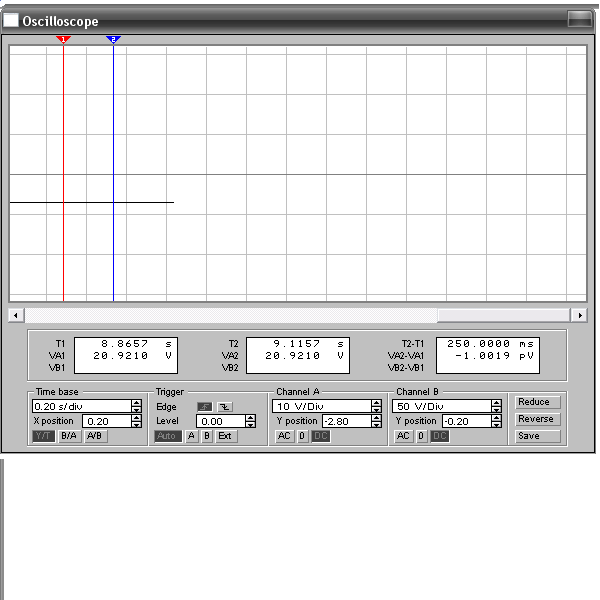600x600 pixels.
Task: Select Y/T display mode
Action: tap(43, 436)
